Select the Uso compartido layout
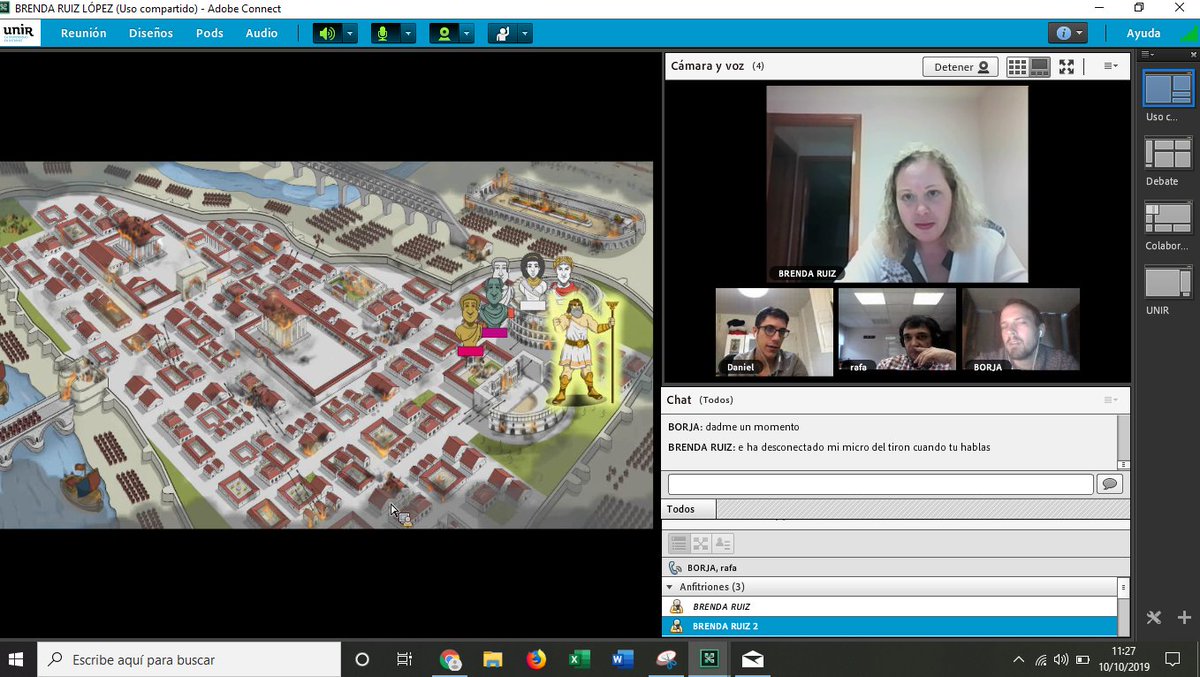 1168,89
